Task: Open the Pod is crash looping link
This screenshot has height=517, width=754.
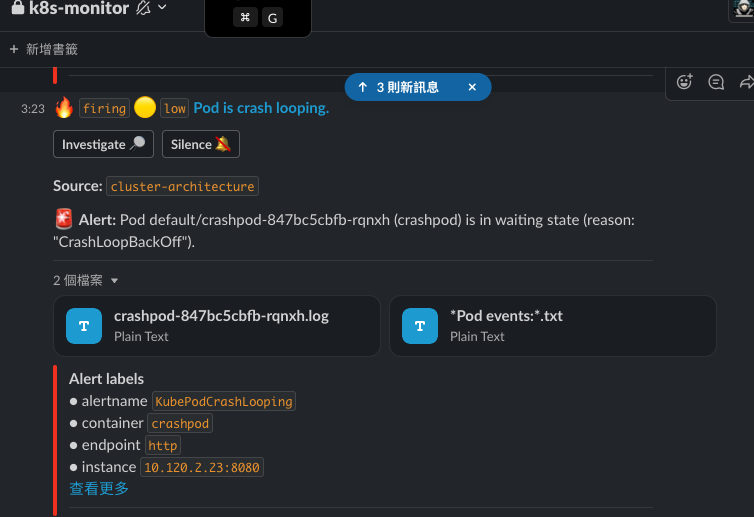Action: pyautogui.click(x=261, y=108)
